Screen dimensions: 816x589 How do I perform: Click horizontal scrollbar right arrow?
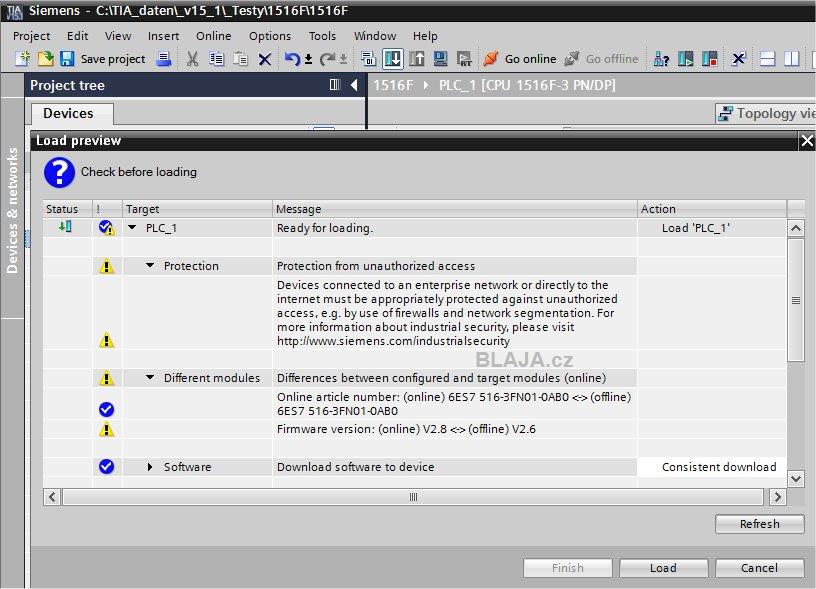pyautogui.click(x=777, y=497)
